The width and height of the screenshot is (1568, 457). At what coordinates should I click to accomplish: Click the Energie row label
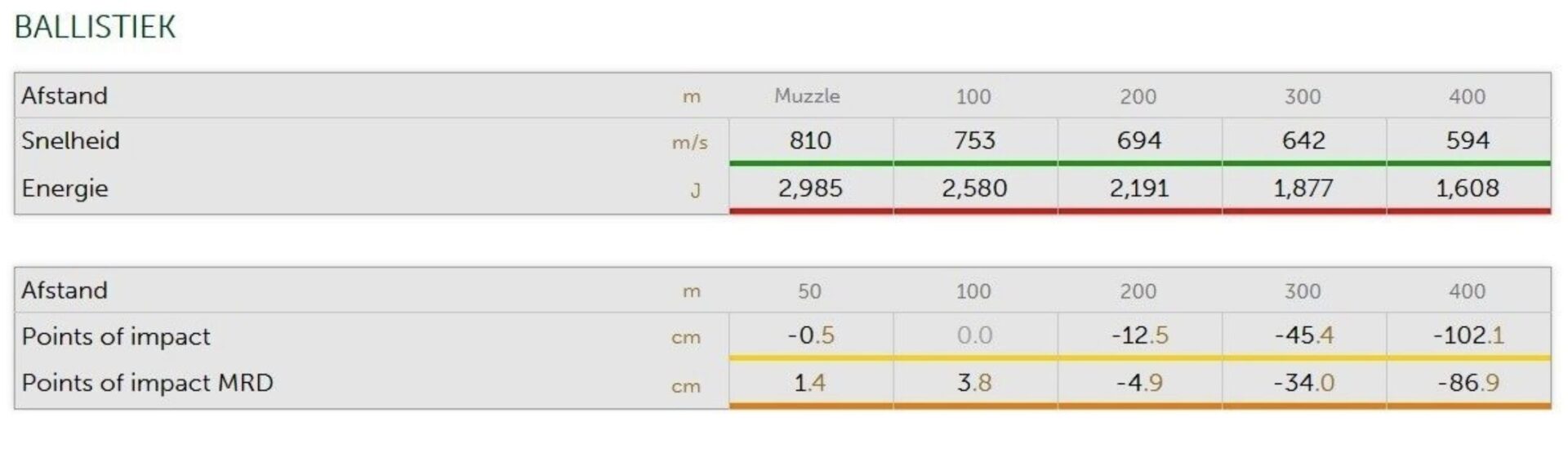[65, 189]
